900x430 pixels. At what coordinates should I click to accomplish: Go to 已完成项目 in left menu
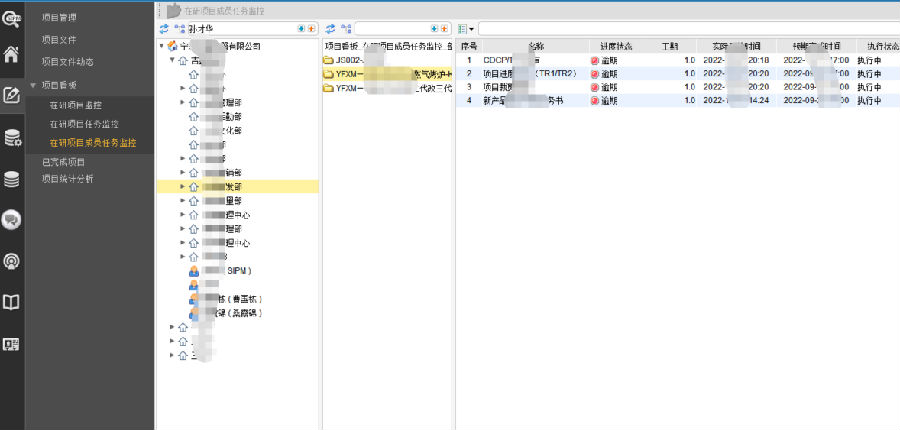click(x=63, y=161)
